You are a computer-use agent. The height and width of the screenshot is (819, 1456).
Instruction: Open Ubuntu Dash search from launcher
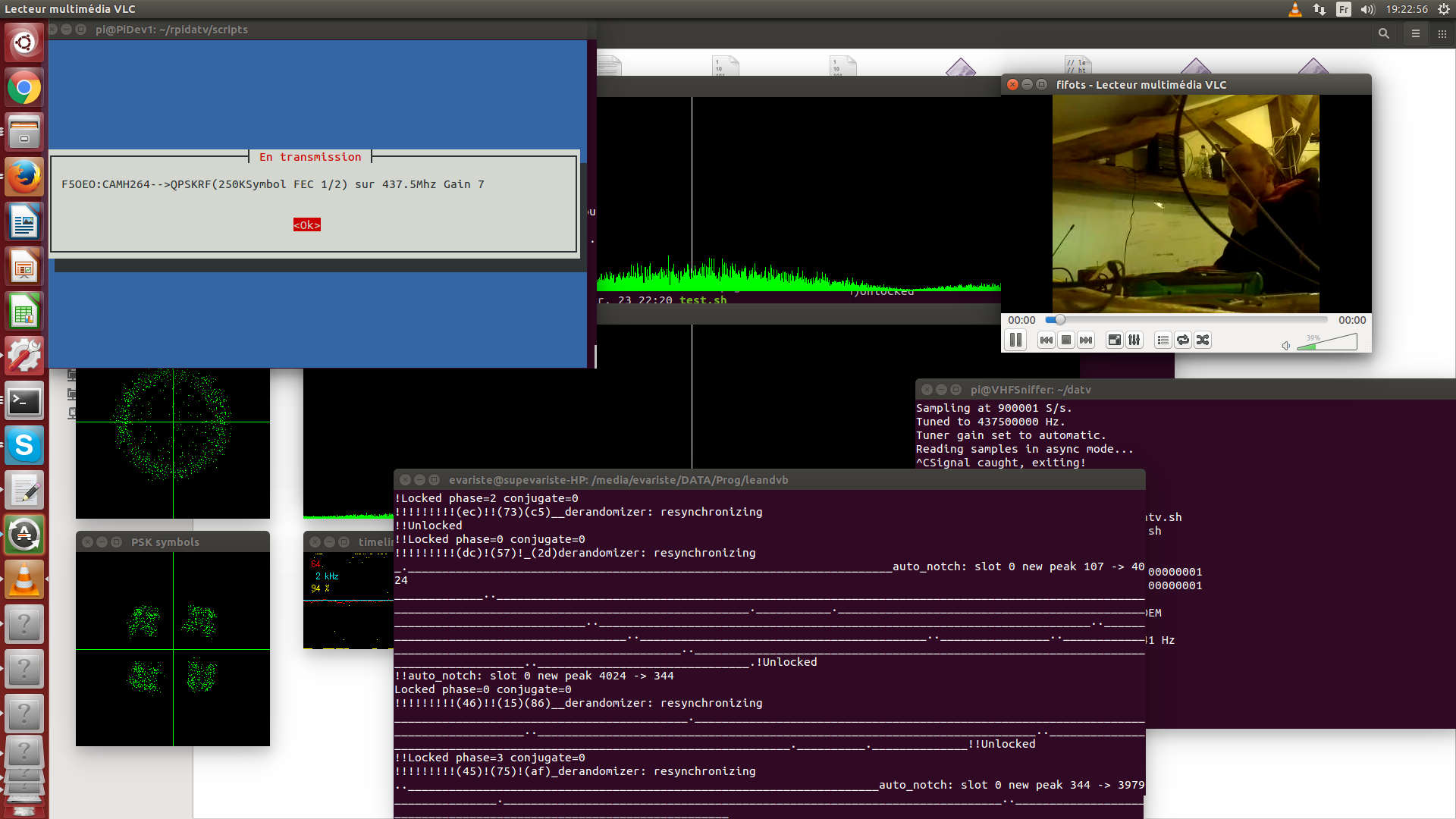coord(24,42)
